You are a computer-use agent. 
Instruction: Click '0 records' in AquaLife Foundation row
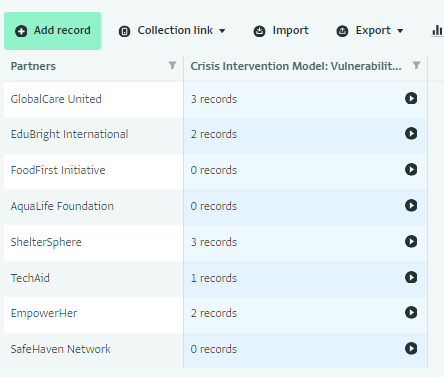point(214,206)
